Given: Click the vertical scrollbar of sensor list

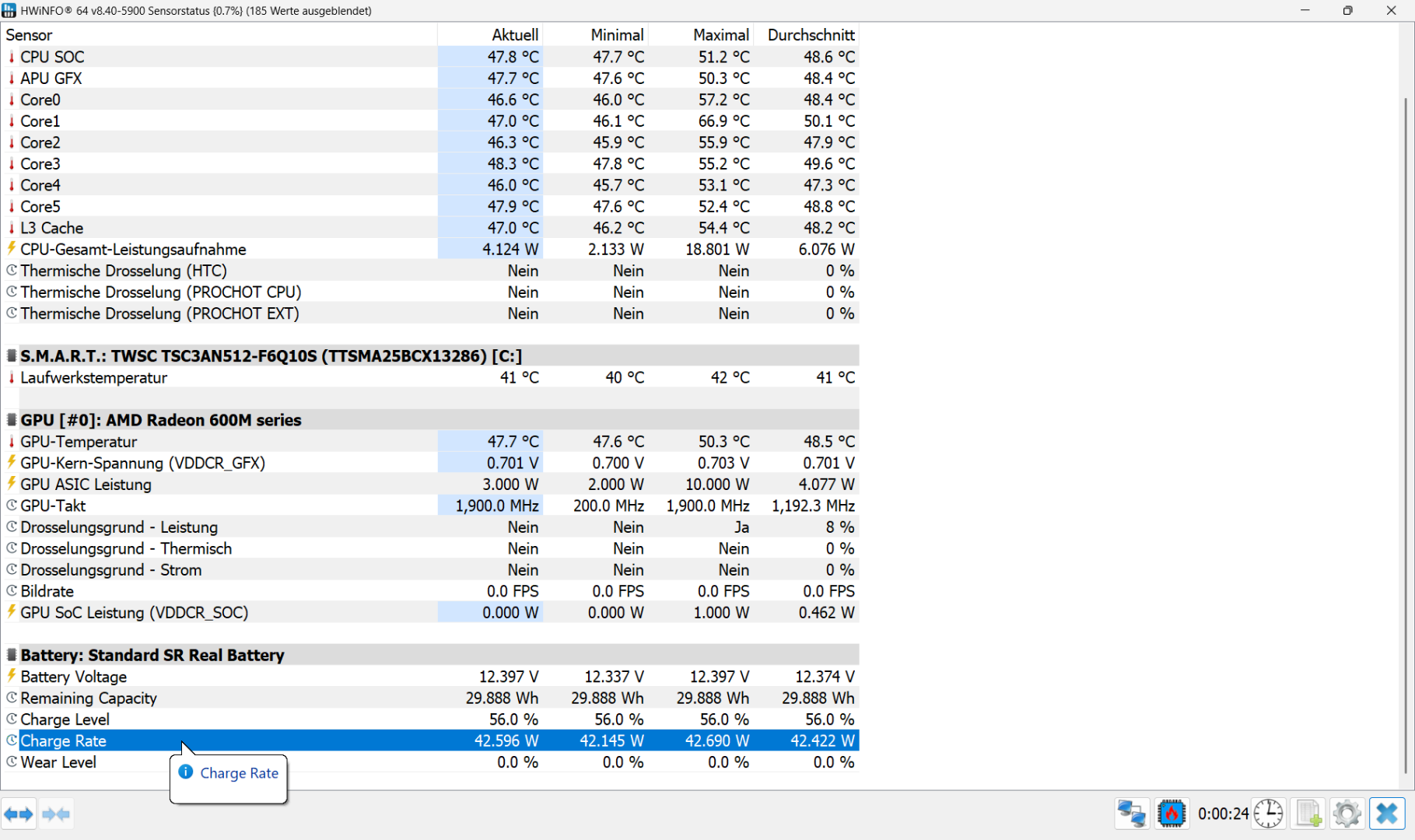Looking at the screenshot, I should (x=1405, y=436).
